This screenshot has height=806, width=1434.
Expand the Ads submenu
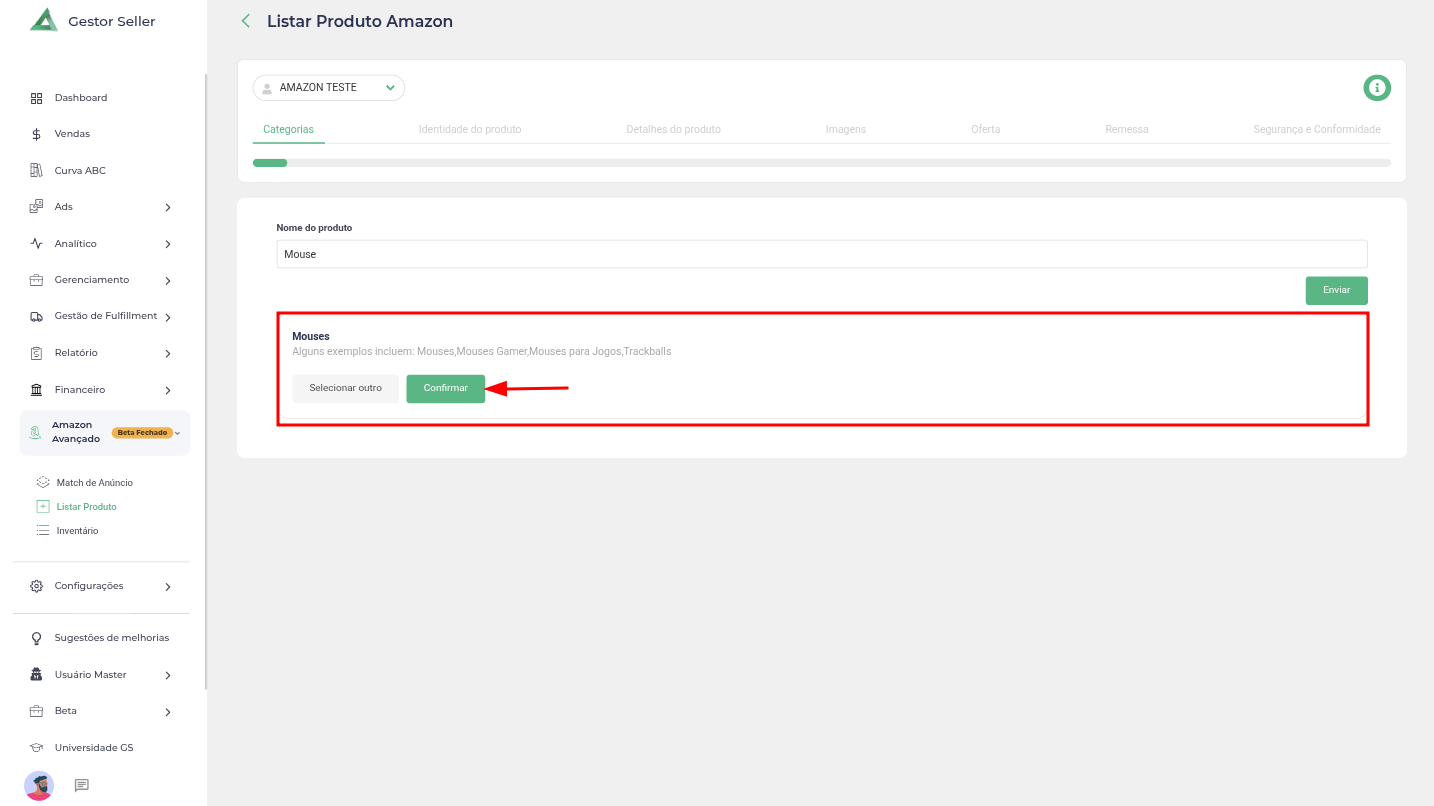pos(167,207)
